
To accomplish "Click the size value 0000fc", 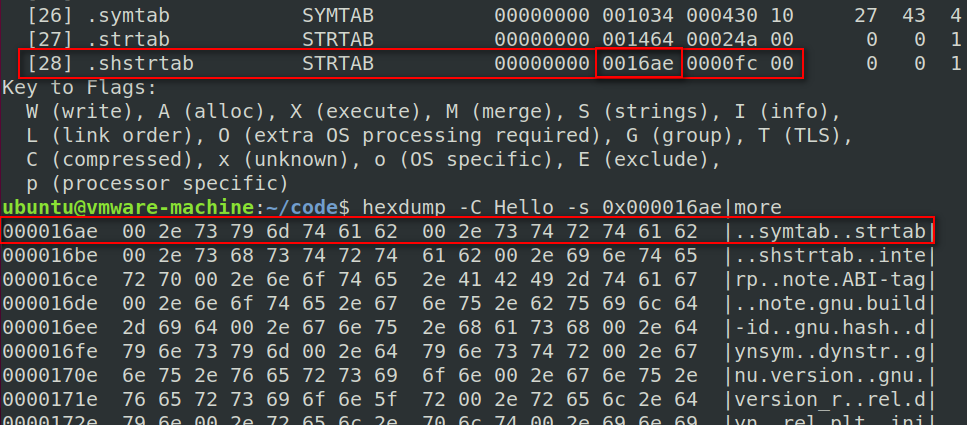I will click(x=723, y=63).
